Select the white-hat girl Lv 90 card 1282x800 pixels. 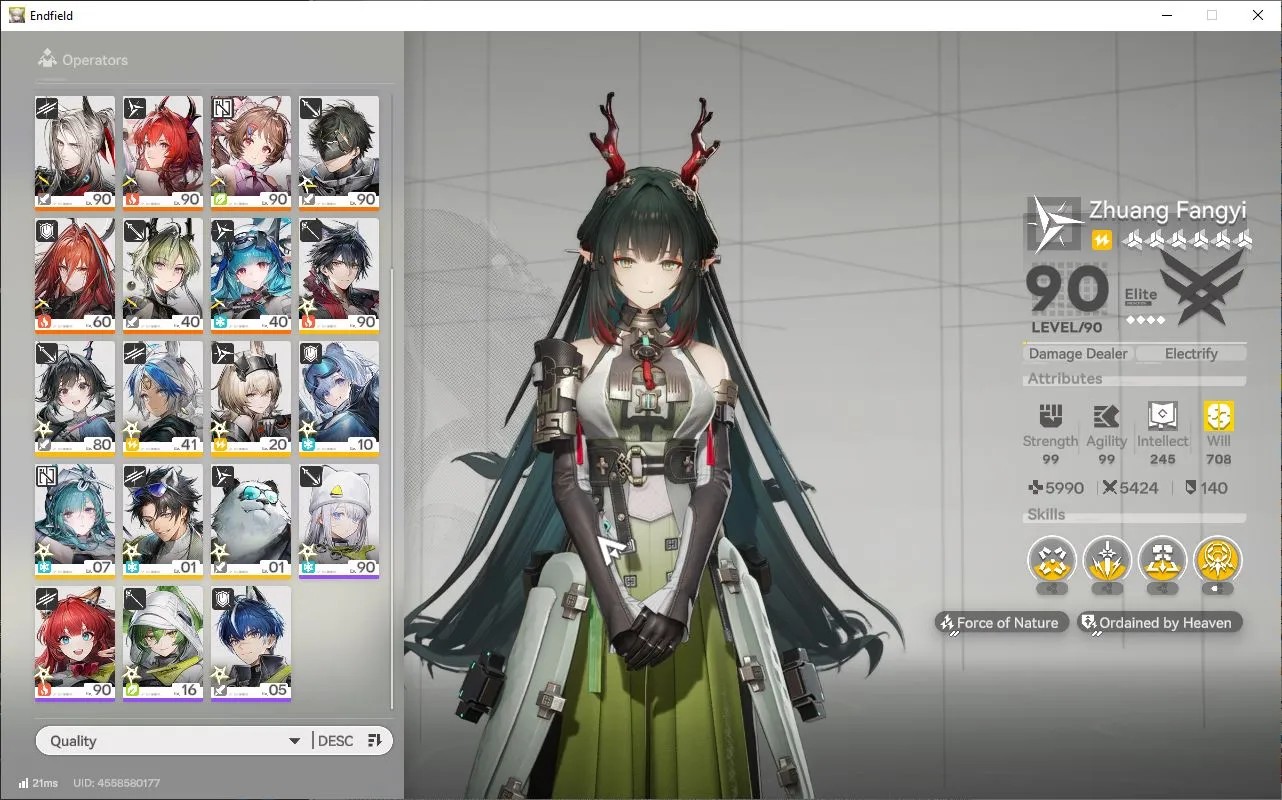click(339, 521)
